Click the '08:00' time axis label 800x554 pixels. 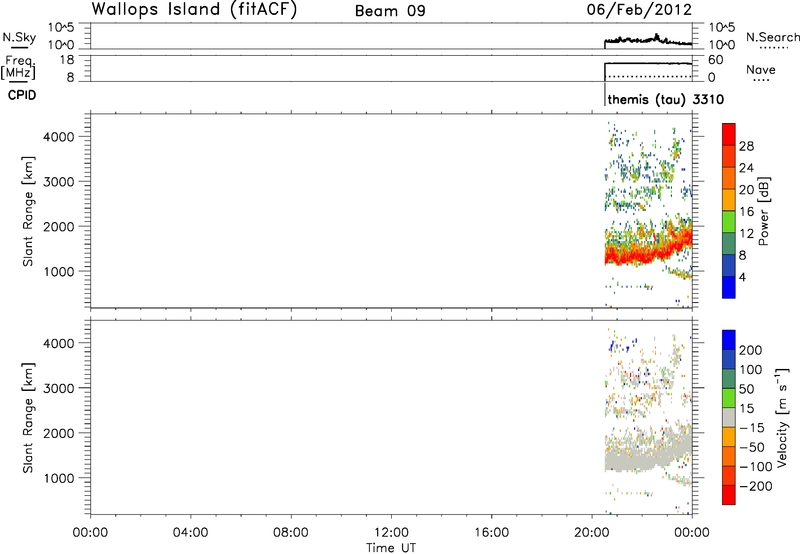click(x=291, y=533)
